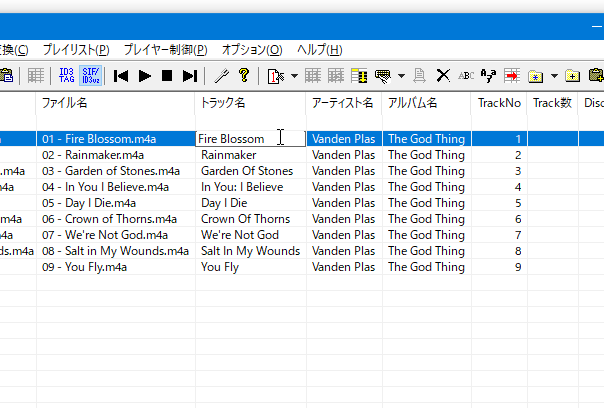
Task: Open the プレイヤー制御(P) menu
Action: pos(165,50)
